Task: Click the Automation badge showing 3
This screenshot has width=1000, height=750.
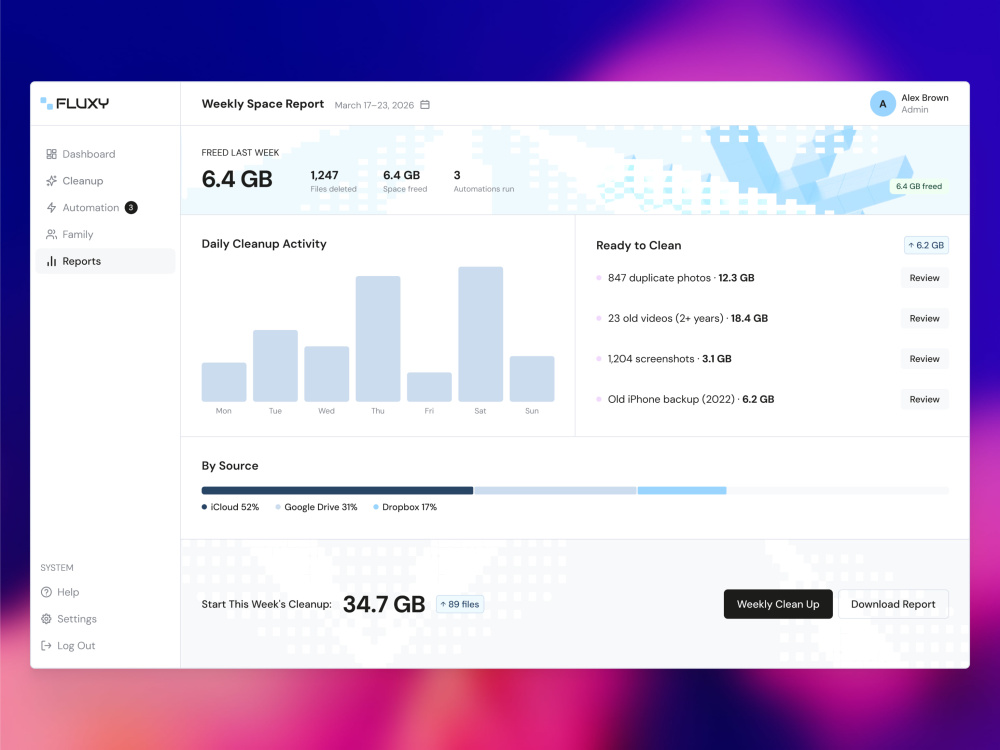Action: pos(131,207)
